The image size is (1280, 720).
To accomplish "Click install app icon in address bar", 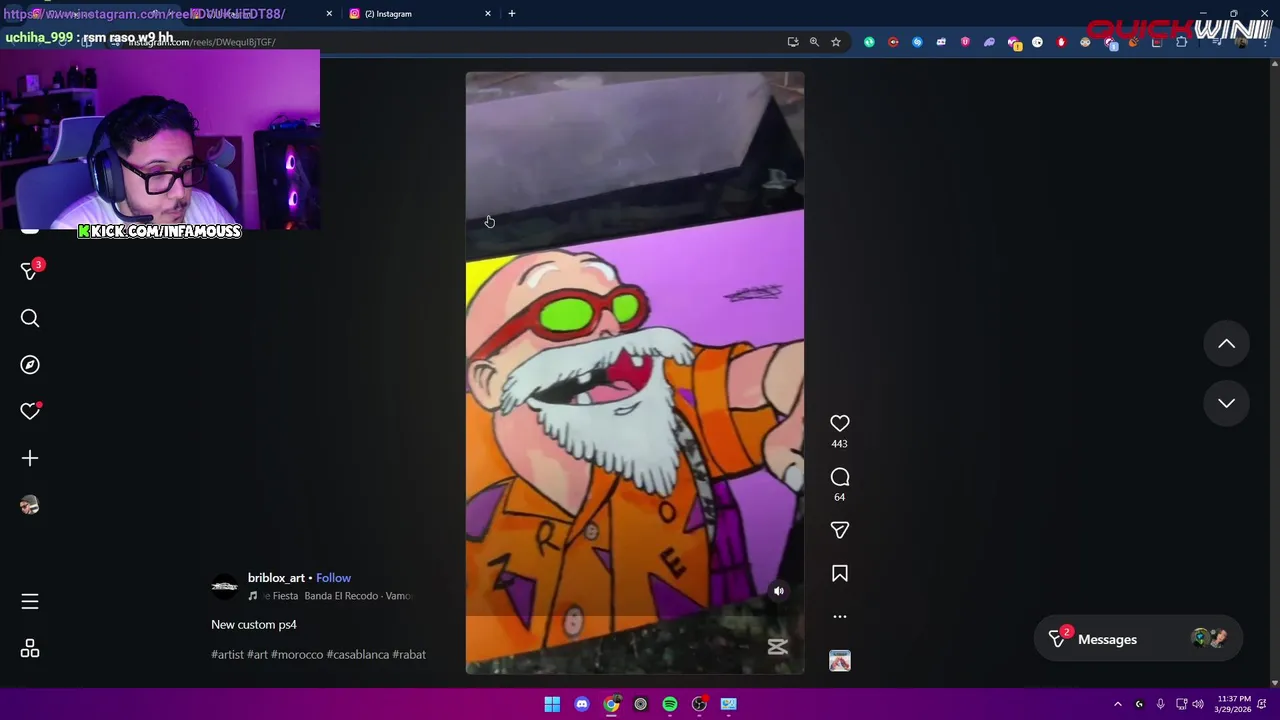I will [793, 42].
